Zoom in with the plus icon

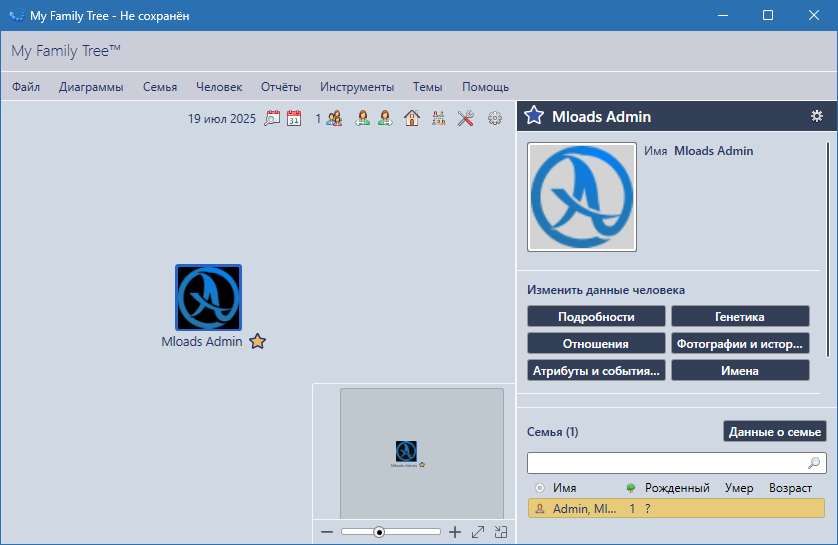tap(455, 532)
